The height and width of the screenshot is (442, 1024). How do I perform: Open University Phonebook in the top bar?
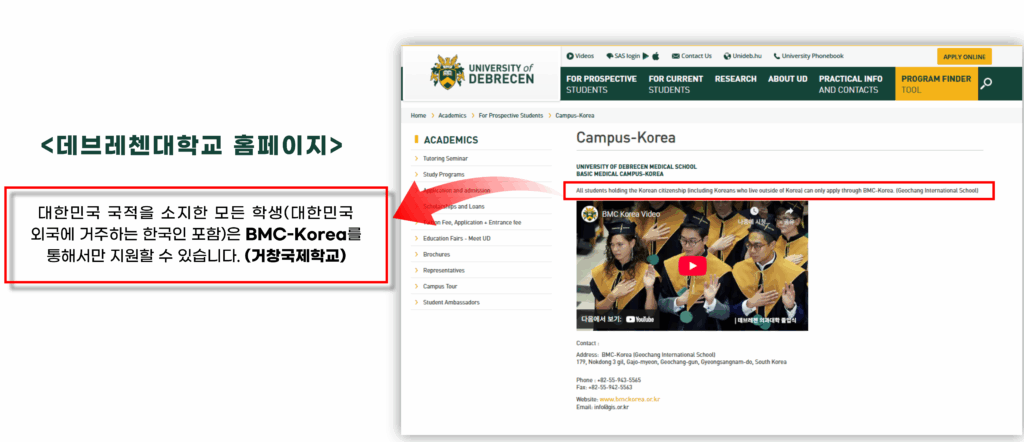(812, 56)
